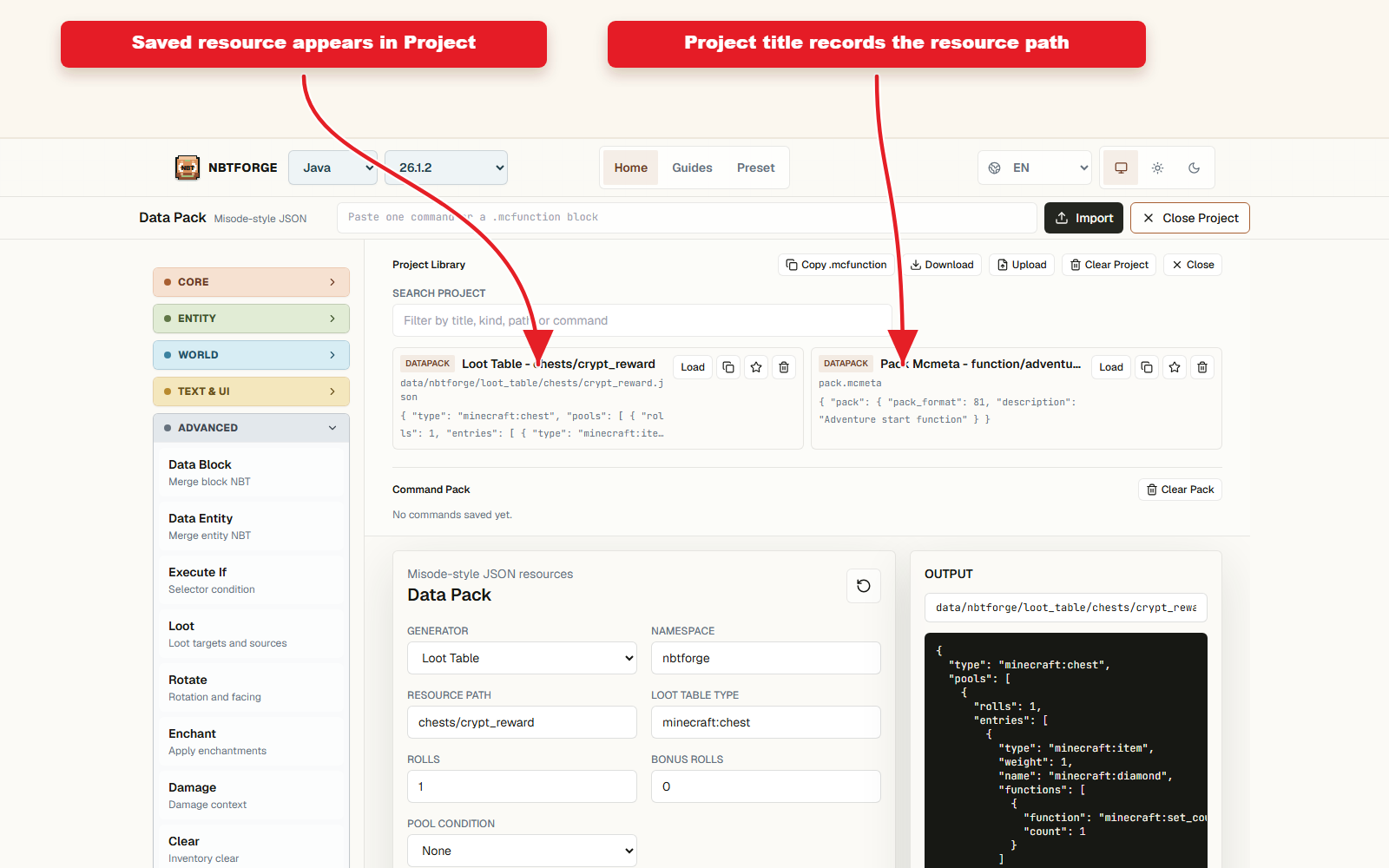Click the 'pack.mcmeta' path text
1389x868 pixels.
pyautogui.click(x=850, y=383)
